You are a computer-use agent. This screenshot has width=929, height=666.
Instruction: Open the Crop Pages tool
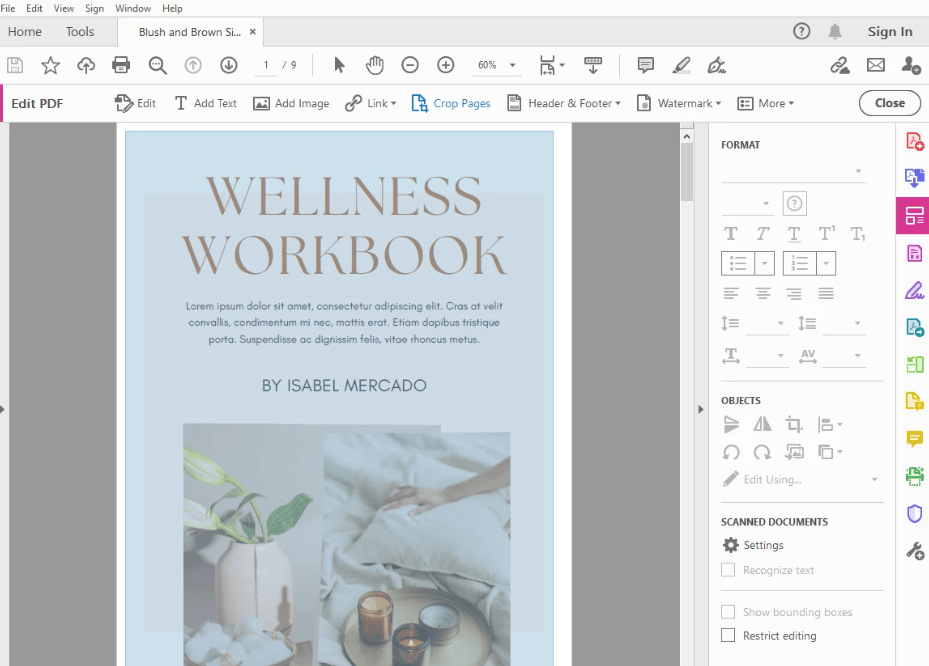tap(451, 102)
